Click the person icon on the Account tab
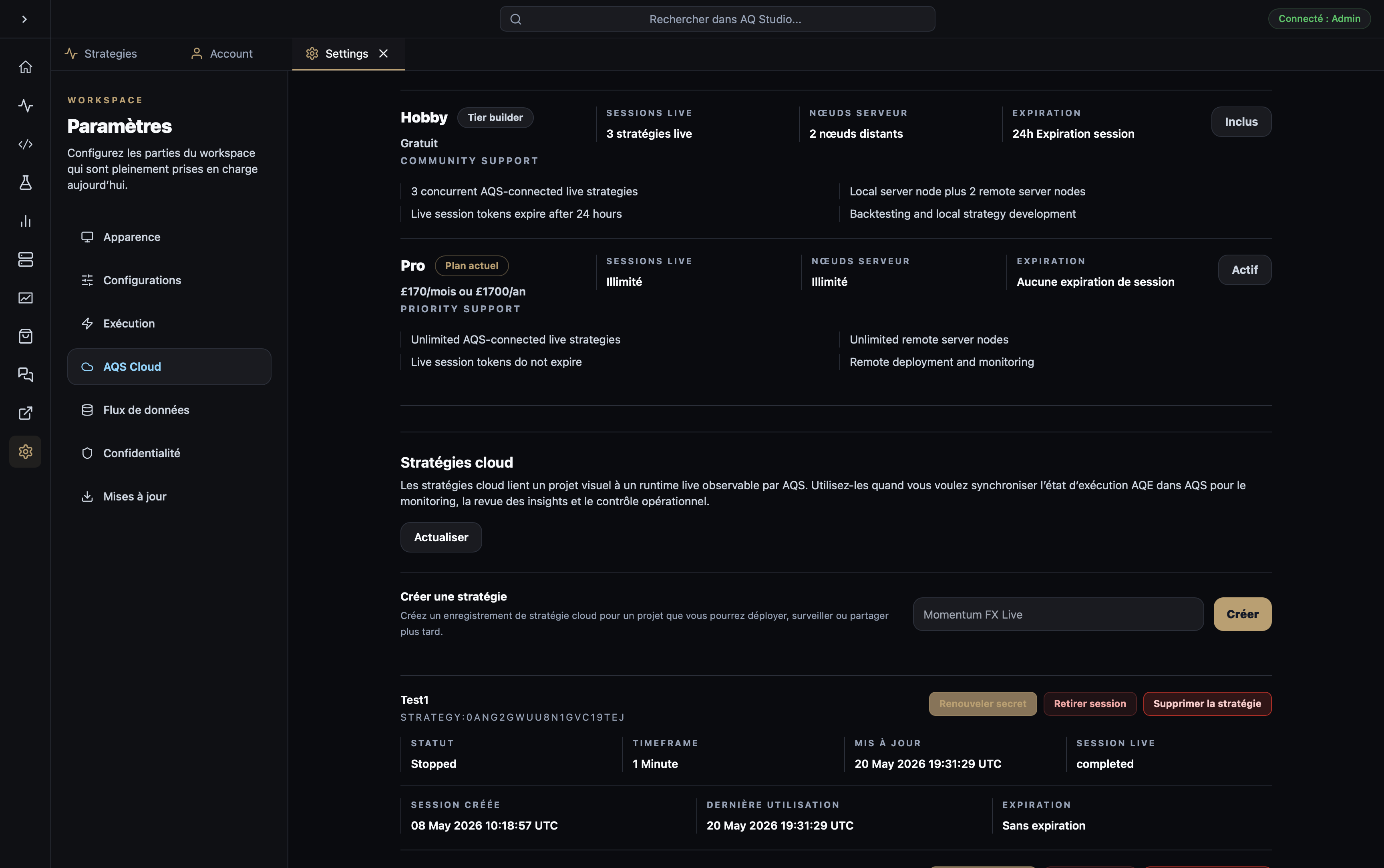Image resolution: width=1384 pixels, height=868 pixels. pos(196,53)
